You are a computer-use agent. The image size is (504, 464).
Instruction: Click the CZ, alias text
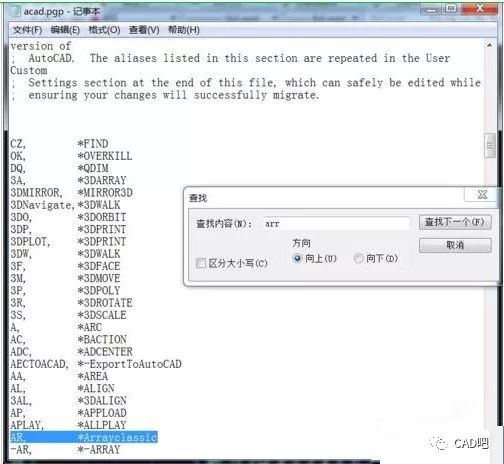point(18,144)
